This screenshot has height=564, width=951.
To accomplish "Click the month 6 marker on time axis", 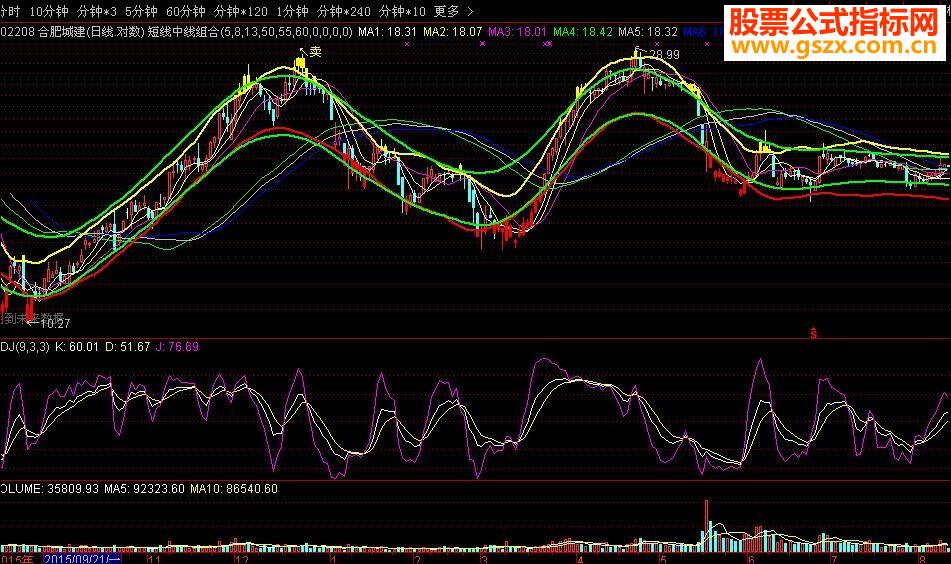I will [x=751, y=559].
